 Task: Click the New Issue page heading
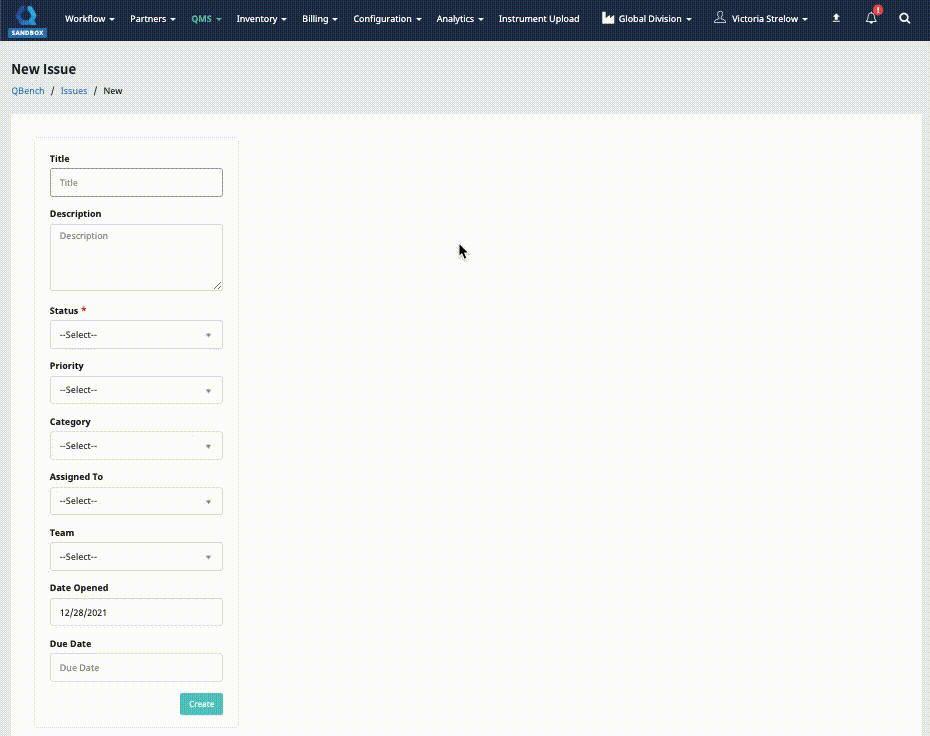(44, 69)
